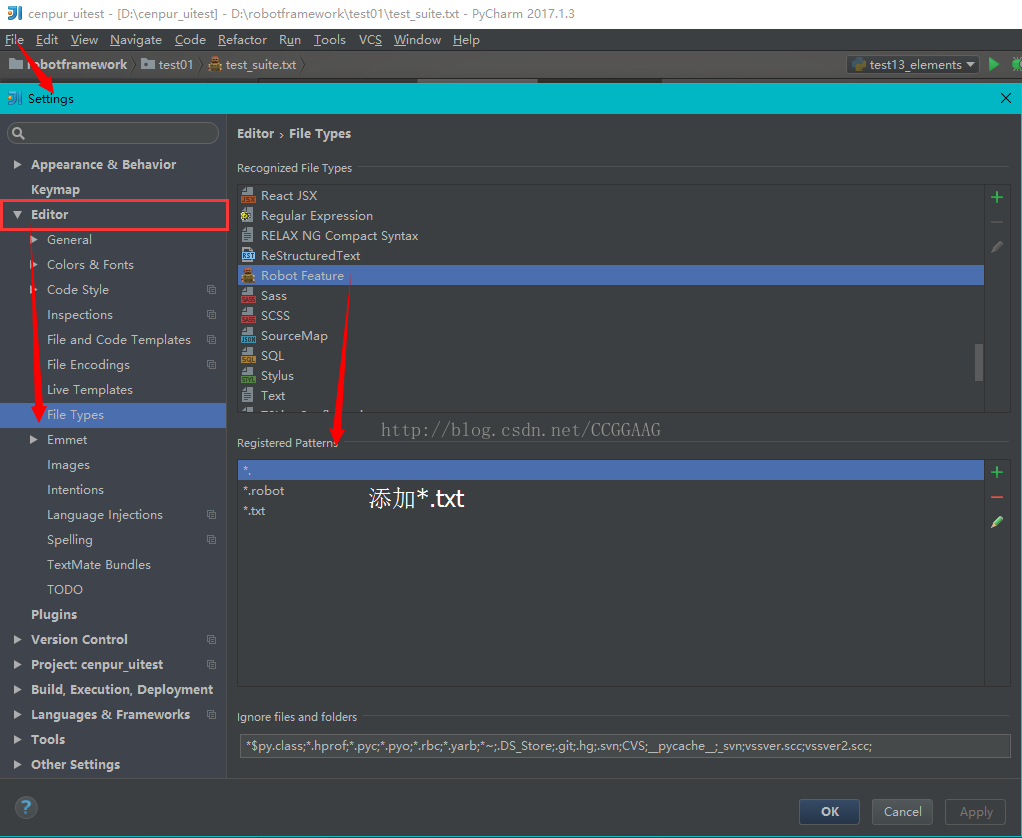1022x838 pixels.
Task: Add a new registered pattern
Action: [997, 472]
